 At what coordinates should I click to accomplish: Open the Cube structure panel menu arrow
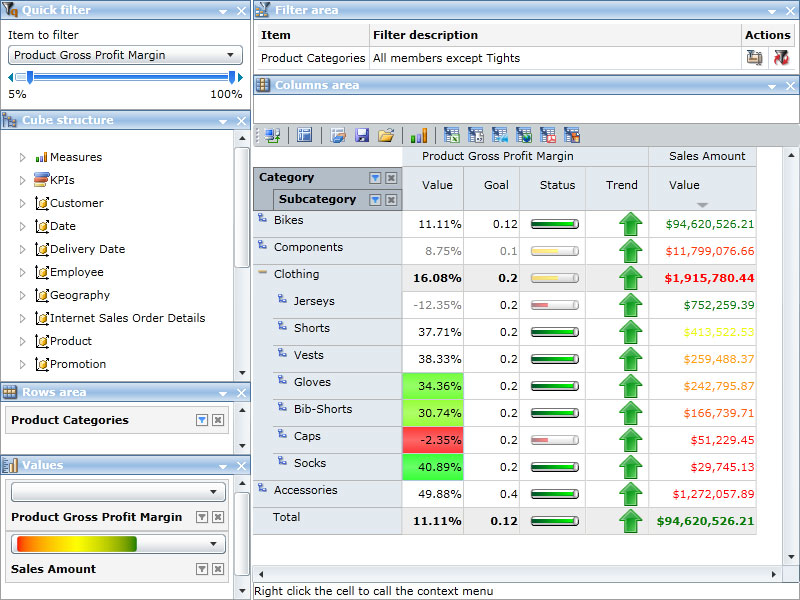click(x=223, y=121)
